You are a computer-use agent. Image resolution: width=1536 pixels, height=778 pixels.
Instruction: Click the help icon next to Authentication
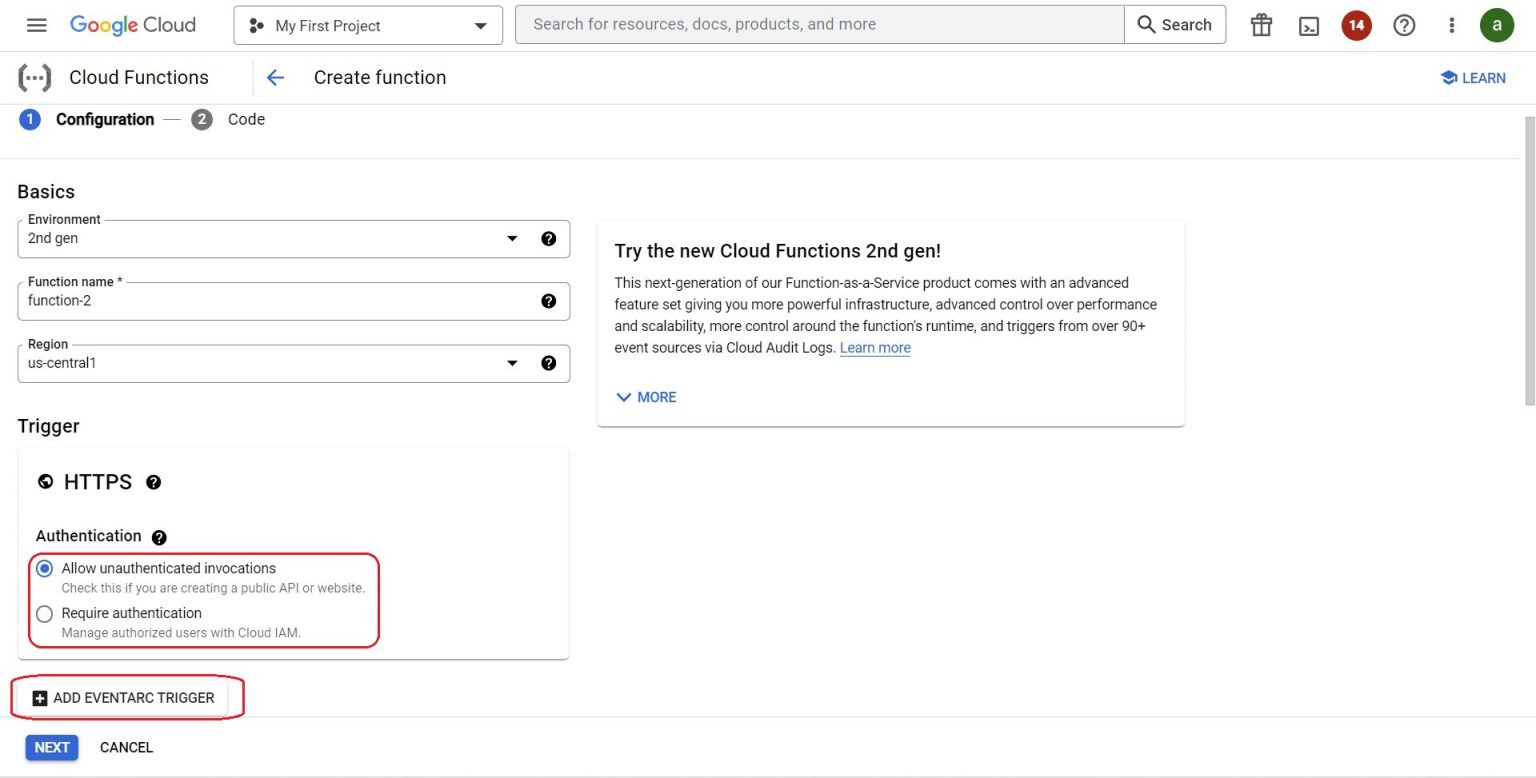[x=159, y=537]
